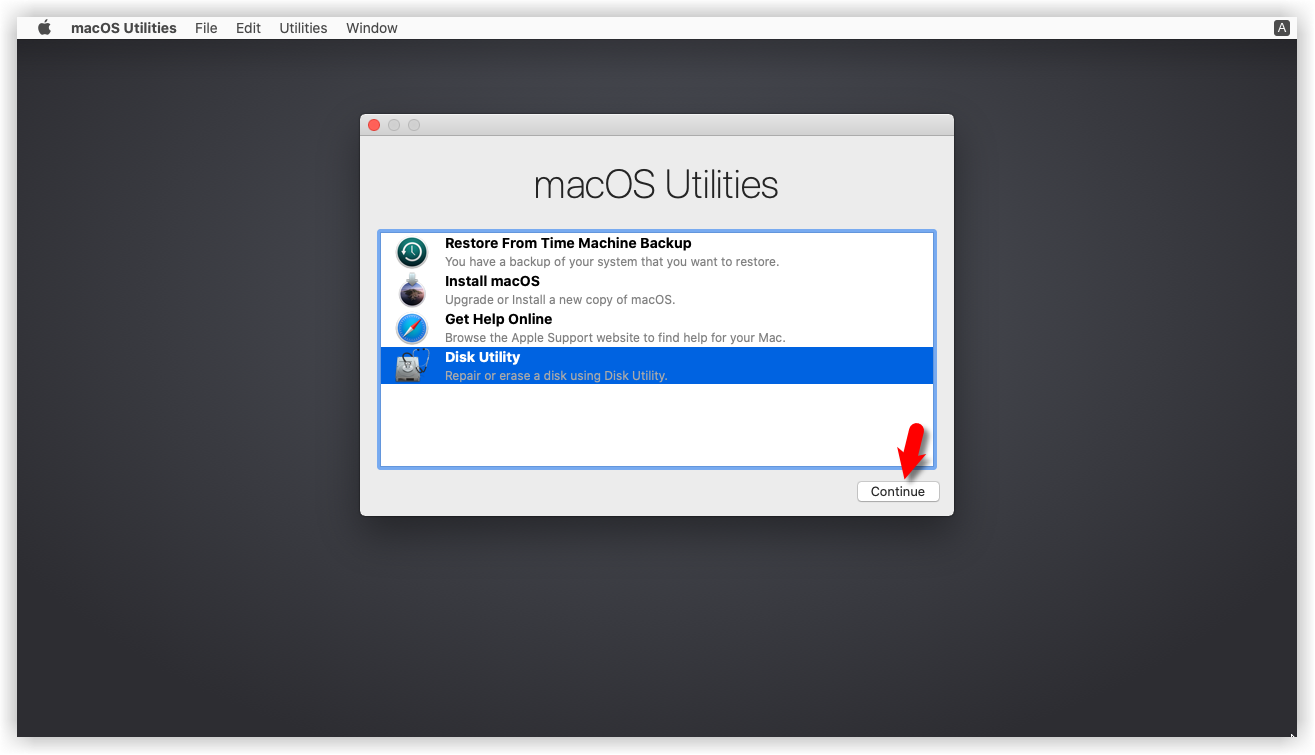Click the Disk Utility hard drive icon
Image resolution: width=1315 pixels, height=755 pixels.
(411, 365)
